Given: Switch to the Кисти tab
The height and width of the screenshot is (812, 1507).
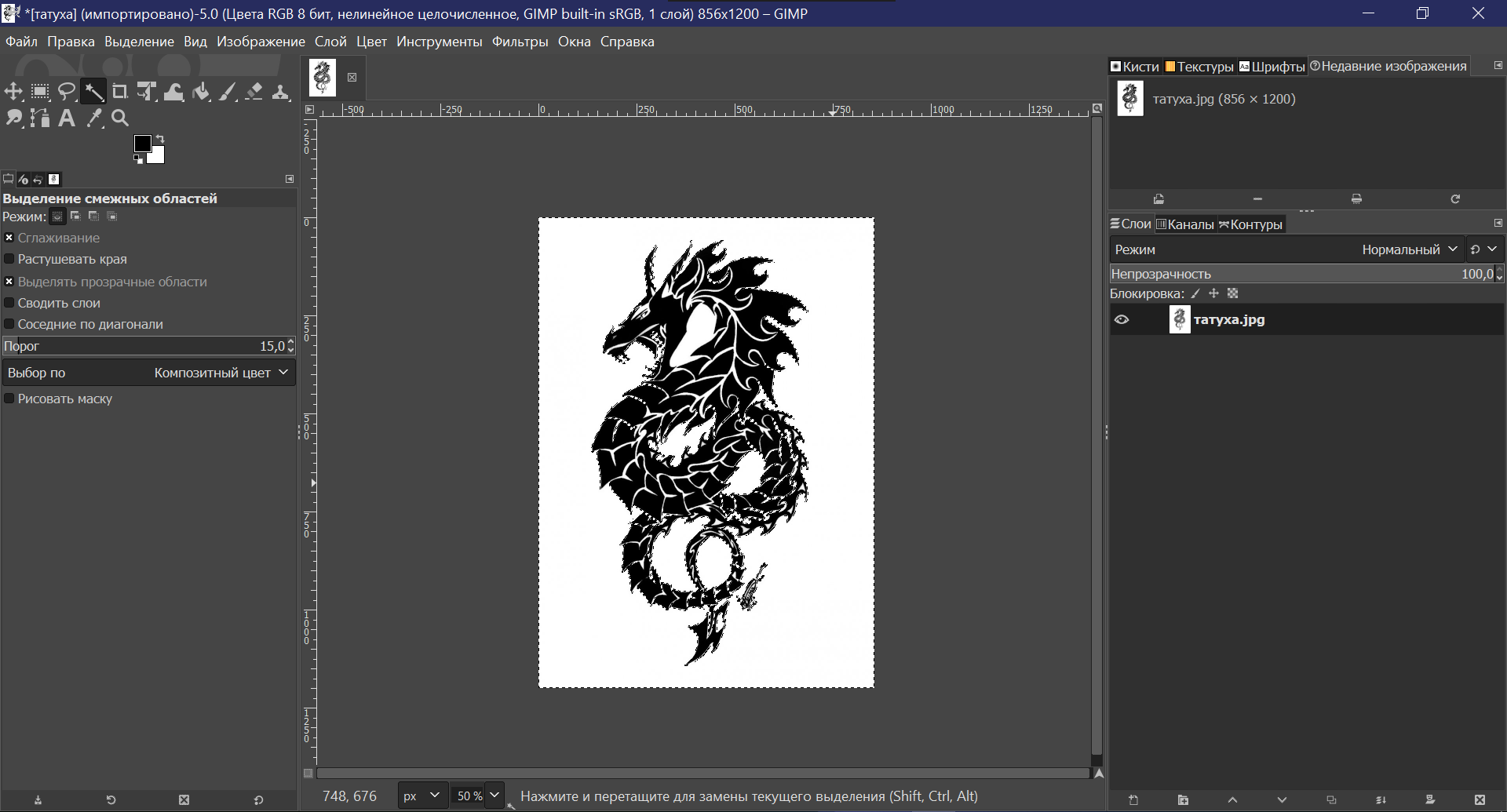Looking at the screenshot, I should click(x=1135, y=67).
